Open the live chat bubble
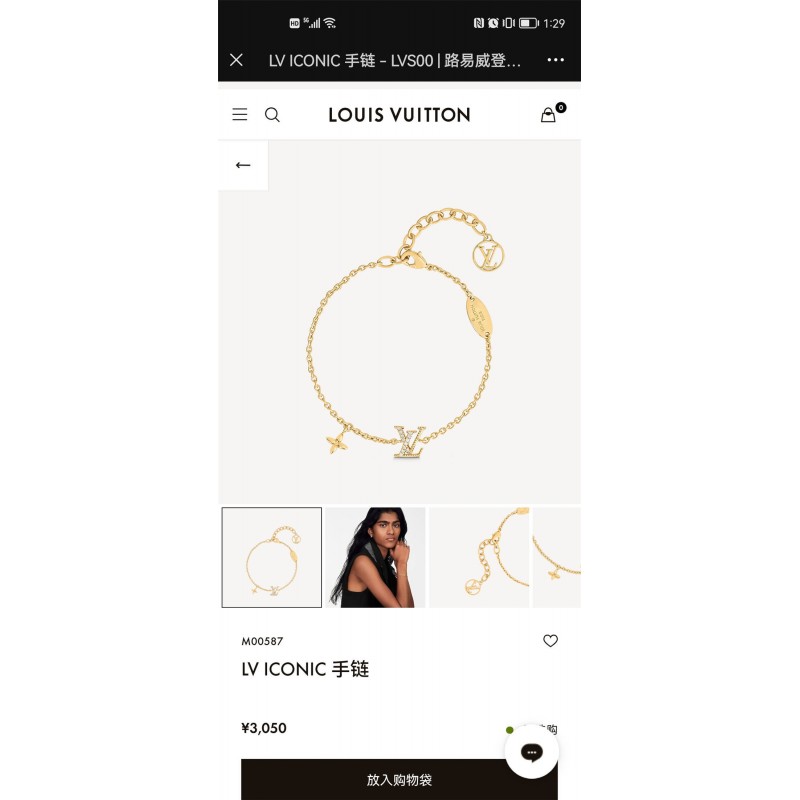This screenshot has height=800, width=800. coord(532,752)
